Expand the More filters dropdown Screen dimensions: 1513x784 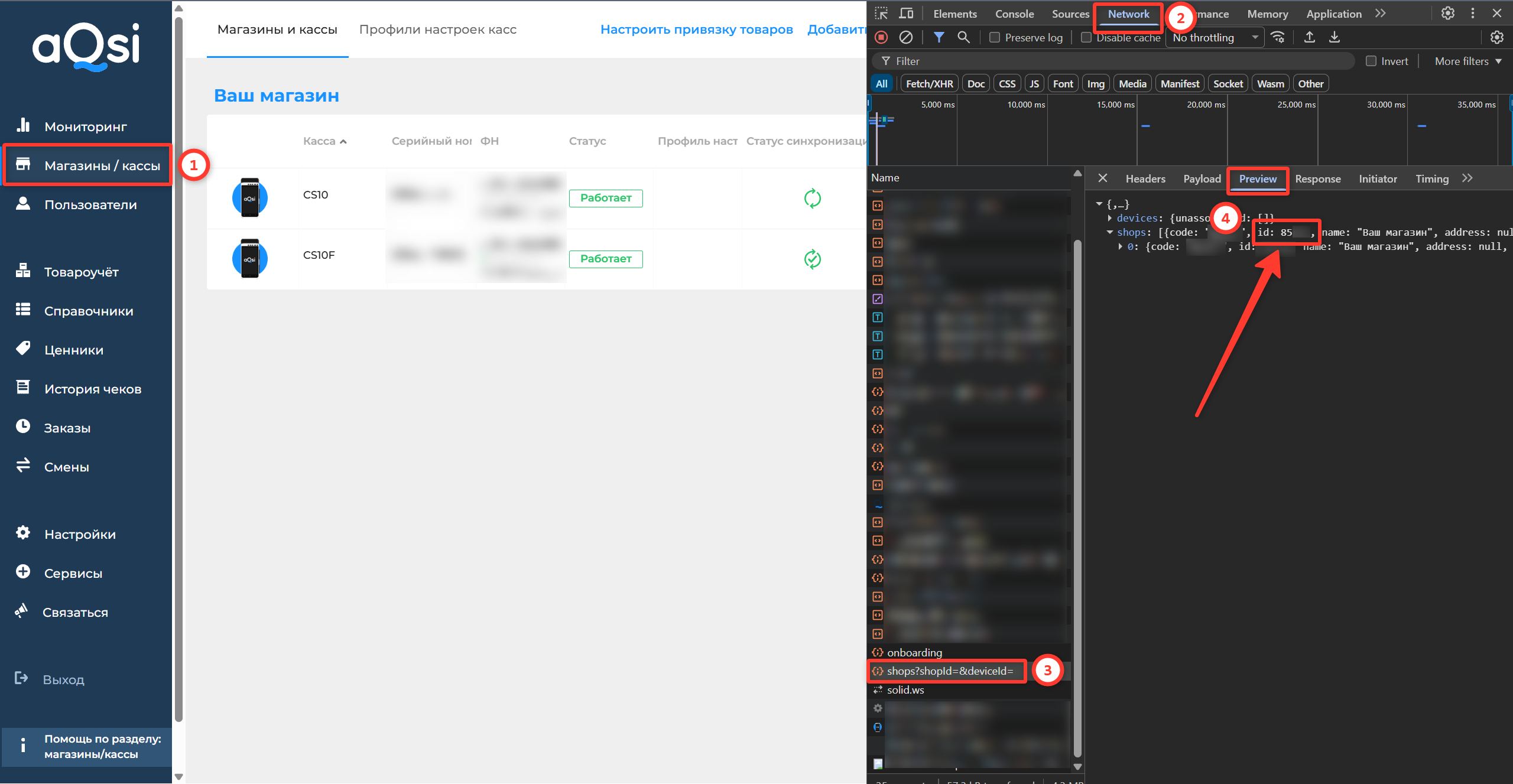[1468, 61]
